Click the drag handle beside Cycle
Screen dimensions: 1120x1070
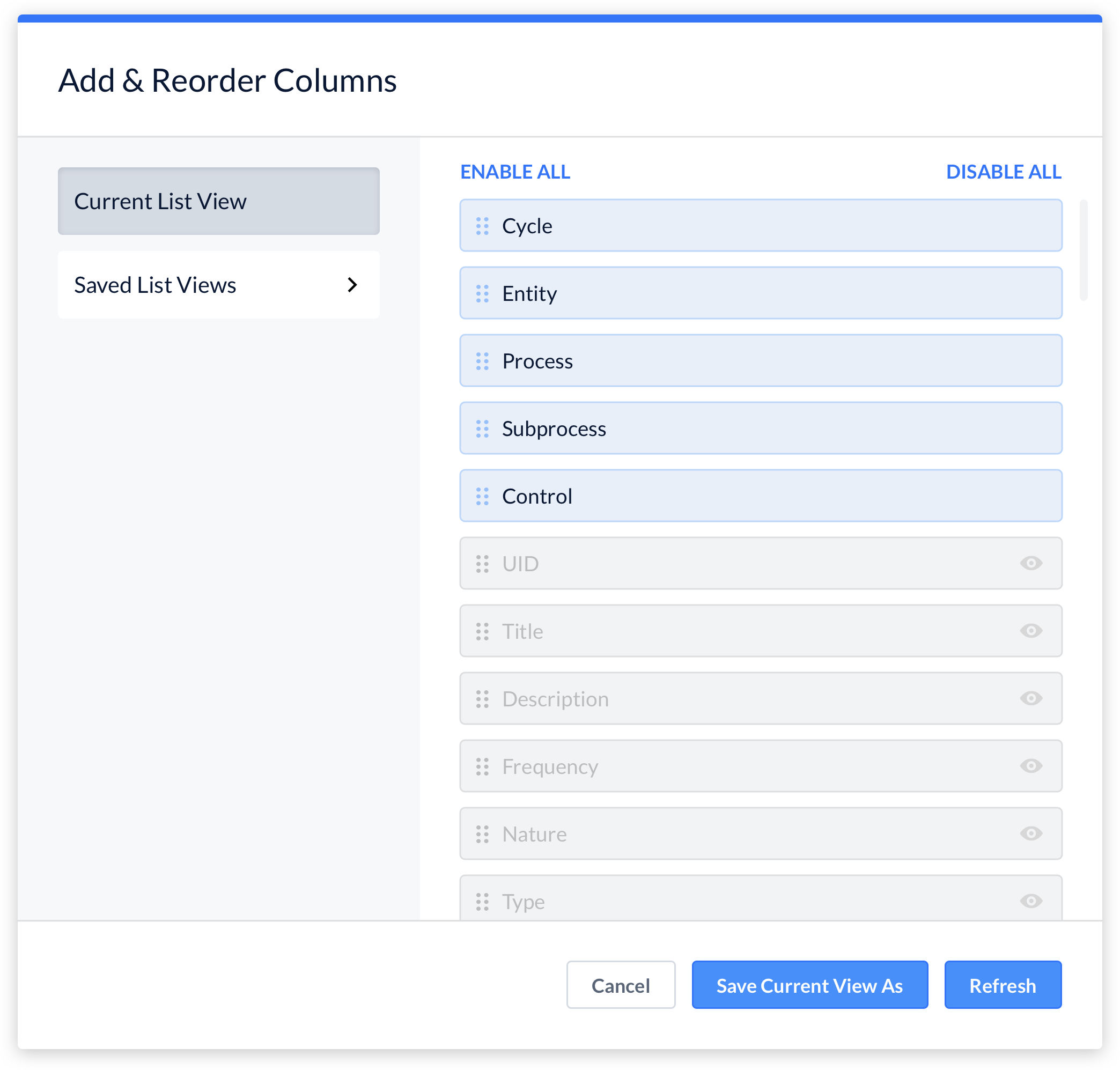coord(482,226)
